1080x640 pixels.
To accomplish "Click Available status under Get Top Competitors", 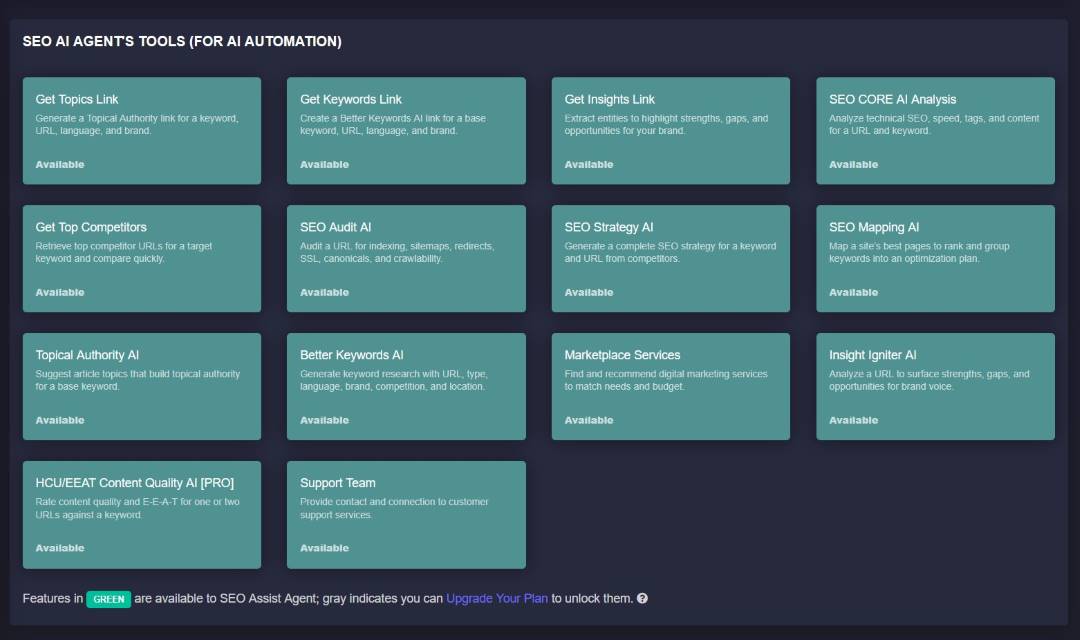I will pos(60,292).
